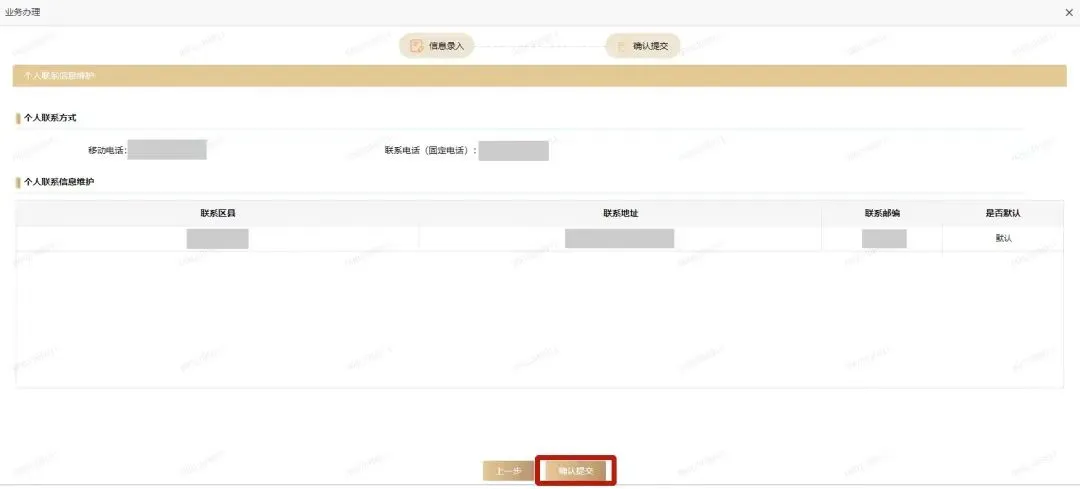1080x489 pixels.
Task: Click the 信息录入 step edit icon
Action: click(416, 46)
